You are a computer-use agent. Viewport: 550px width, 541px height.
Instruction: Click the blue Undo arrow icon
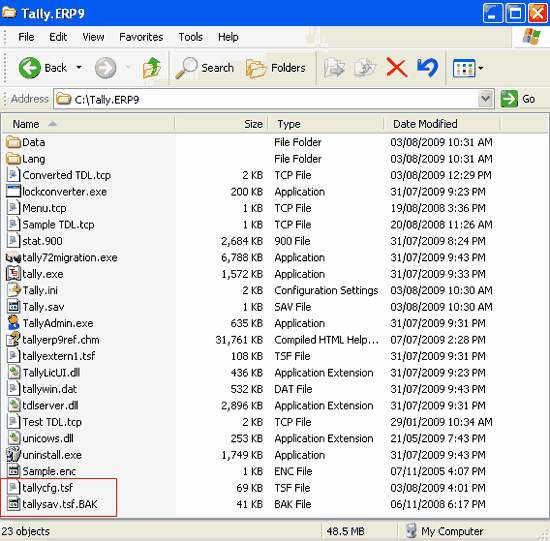click(427, 67)
